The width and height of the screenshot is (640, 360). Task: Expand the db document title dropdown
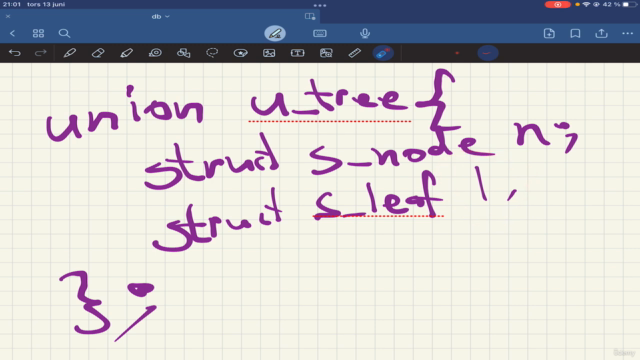[160, 17]
